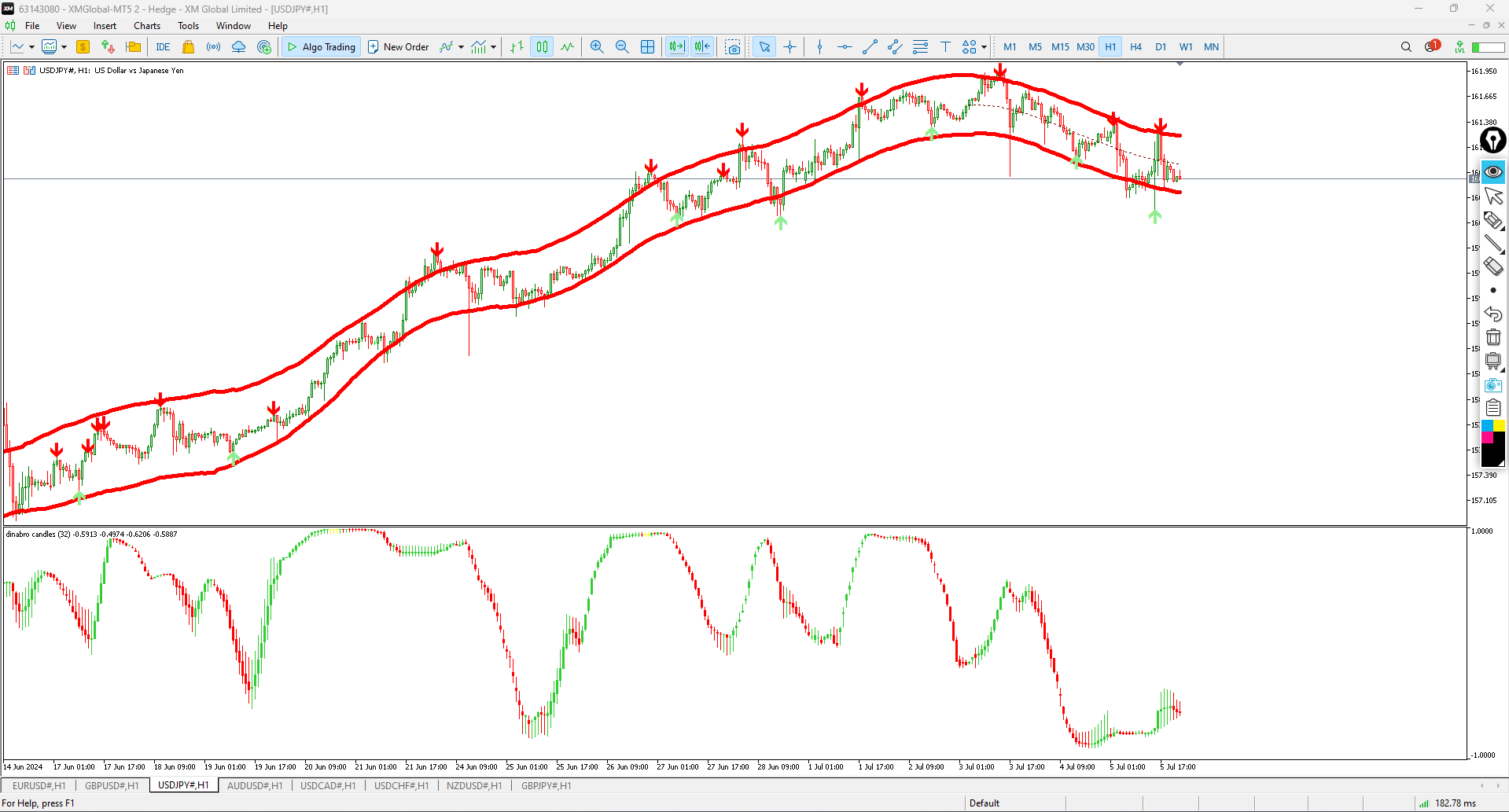The width and height of the screenshot is (1509, 812).
Task: Click the undo arrow in the right sidebar
Action: point(1492,314)
